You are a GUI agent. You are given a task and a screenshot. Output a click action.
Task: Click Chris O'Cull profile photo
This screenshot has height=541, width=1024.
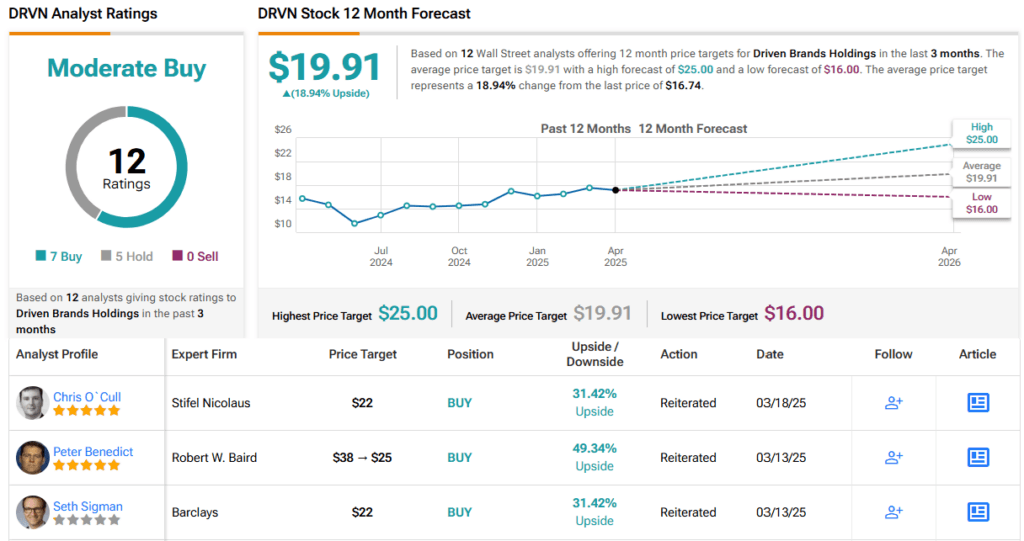(33, 402)
